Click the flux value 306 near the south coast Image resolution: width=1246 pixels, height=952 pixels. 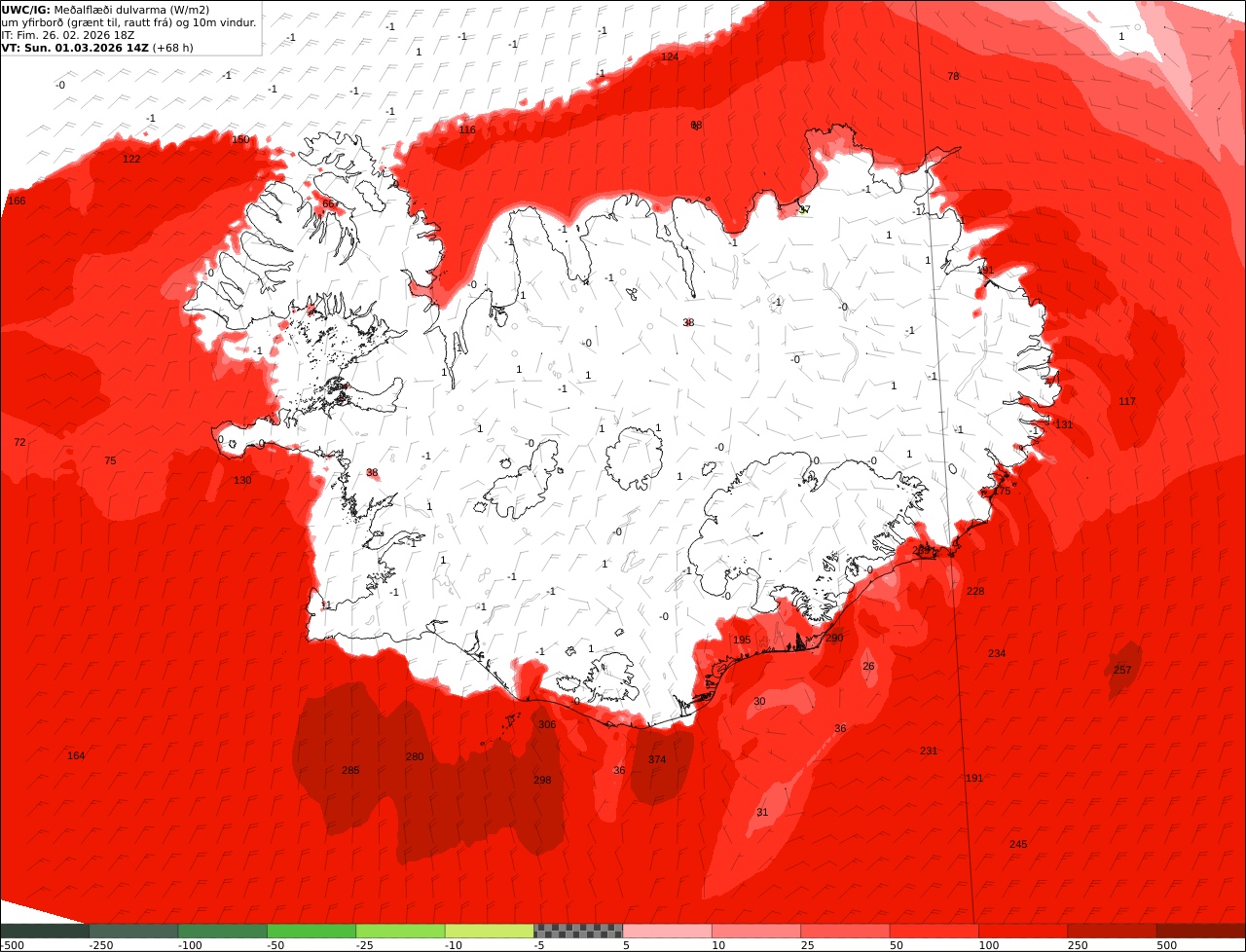pyautogui.click(x=547, y=724)
